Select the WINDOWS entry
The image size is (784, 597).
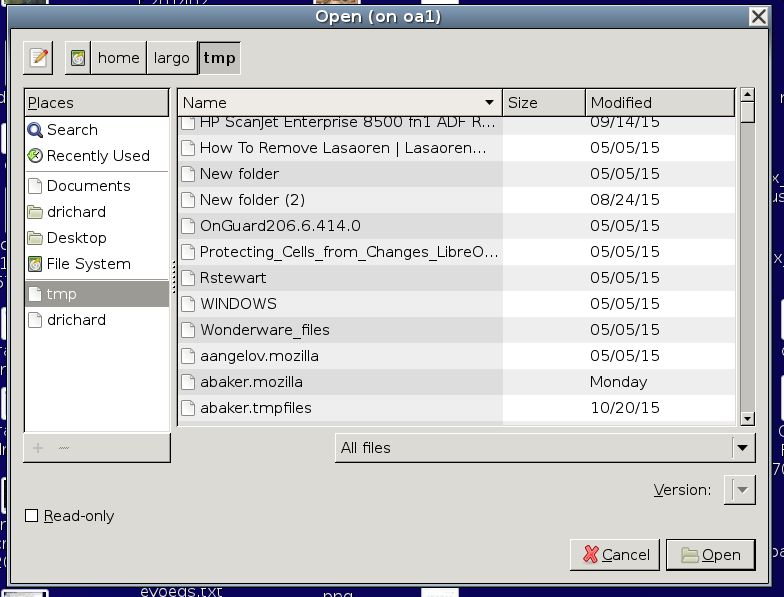click(457, 304)
